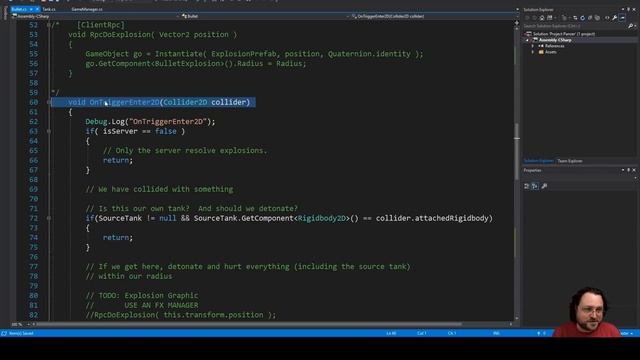This screenshot has height=360, width=640.
Task: Click '[ClientRpc]' attribute on line 52
Action: 101,25
